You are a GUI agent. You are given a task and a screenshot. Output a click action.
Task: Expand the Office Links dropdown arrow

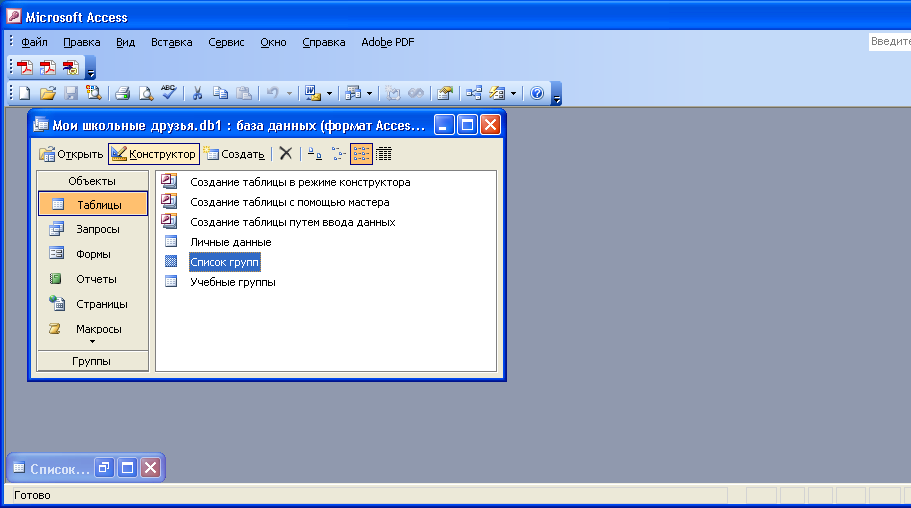[329, 93]
